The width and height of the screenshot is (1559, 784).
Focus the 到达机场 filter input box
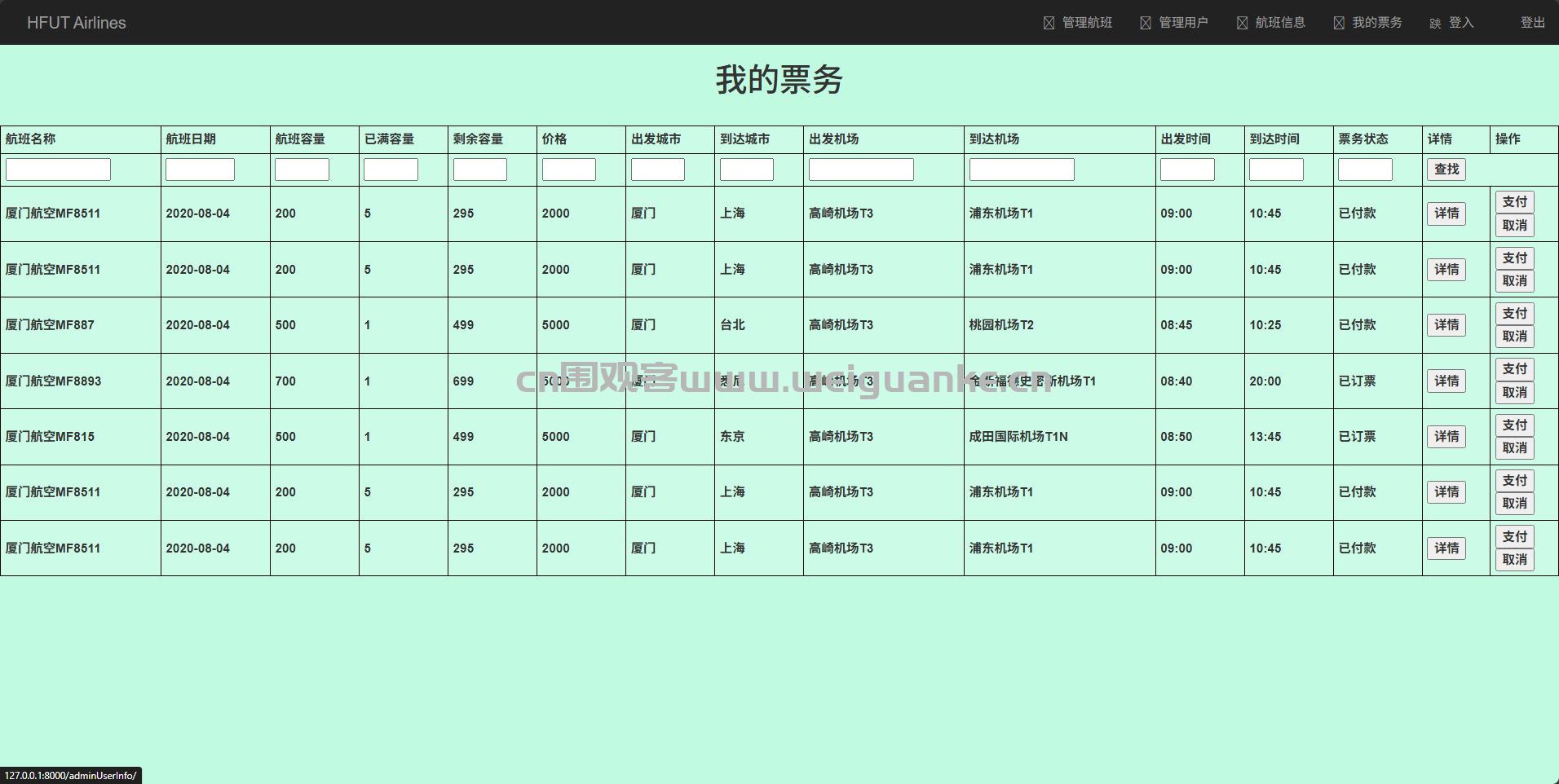point(1021,170)
